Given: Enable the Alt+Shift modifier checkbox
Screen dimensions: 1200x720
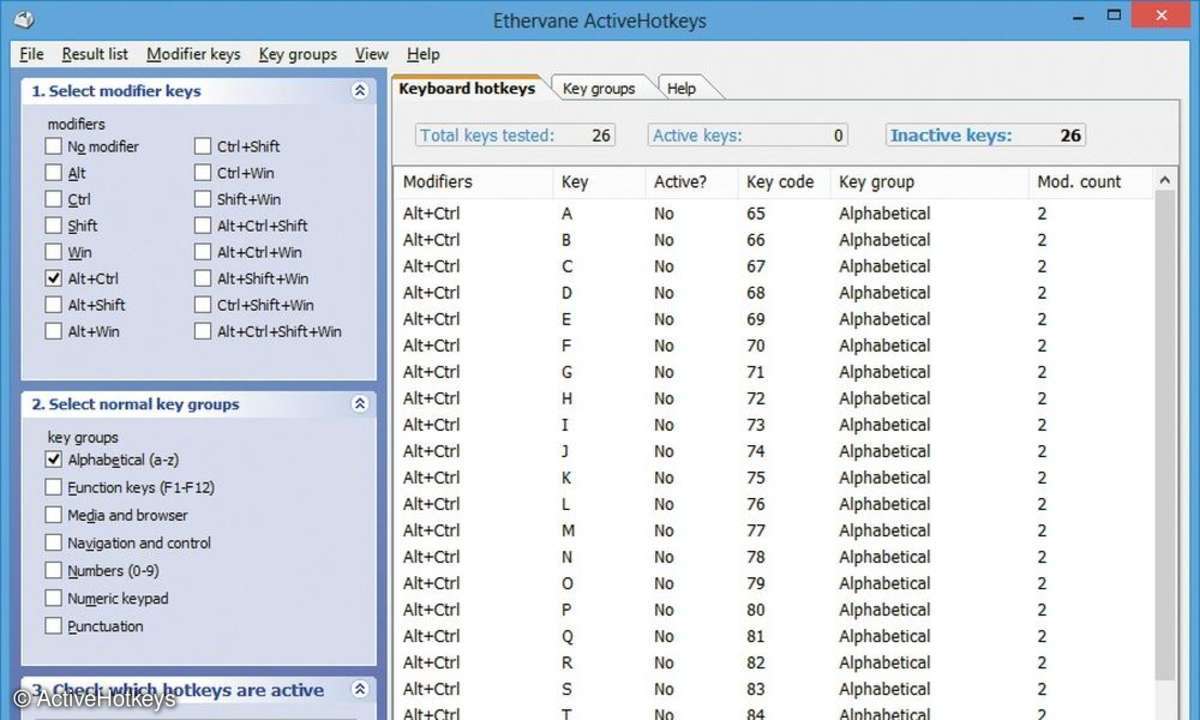Looking at the screenshot, I should [54, 305].
